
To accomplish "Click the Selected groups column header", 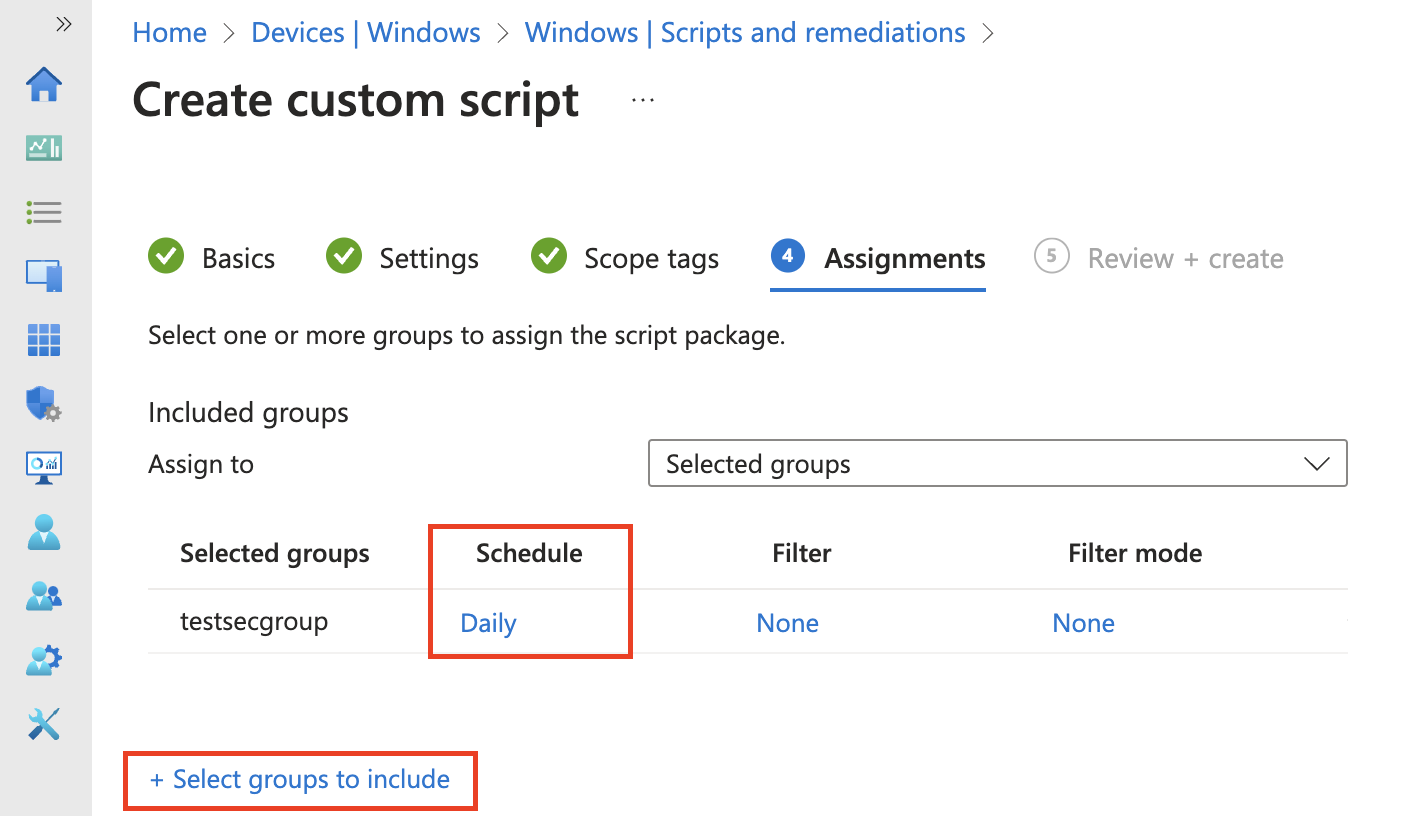I will 275,554.
